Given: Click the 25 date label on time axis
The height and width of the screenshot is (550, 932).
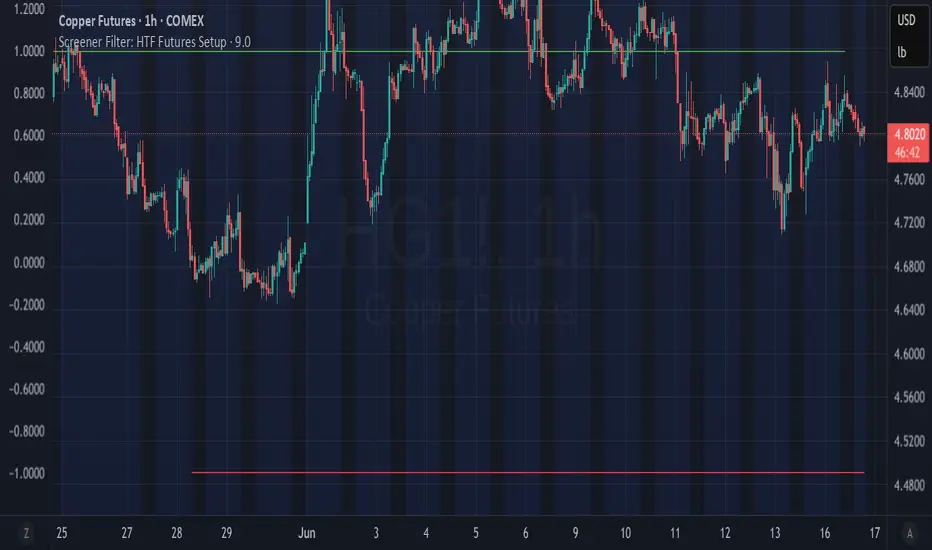Looking at the screenshot, I should point(62,533).
